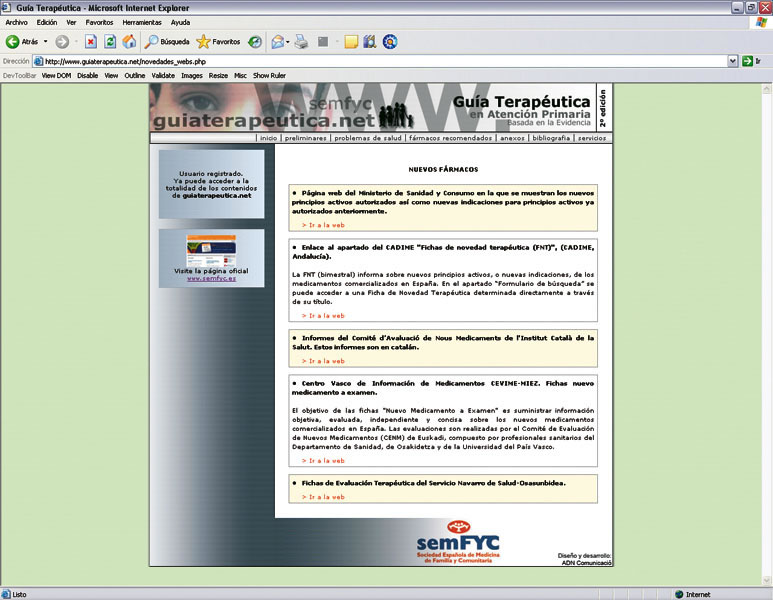Click the research books toolbar icon
The width and height of the screenshot is (773, 600).
[370, 42]
